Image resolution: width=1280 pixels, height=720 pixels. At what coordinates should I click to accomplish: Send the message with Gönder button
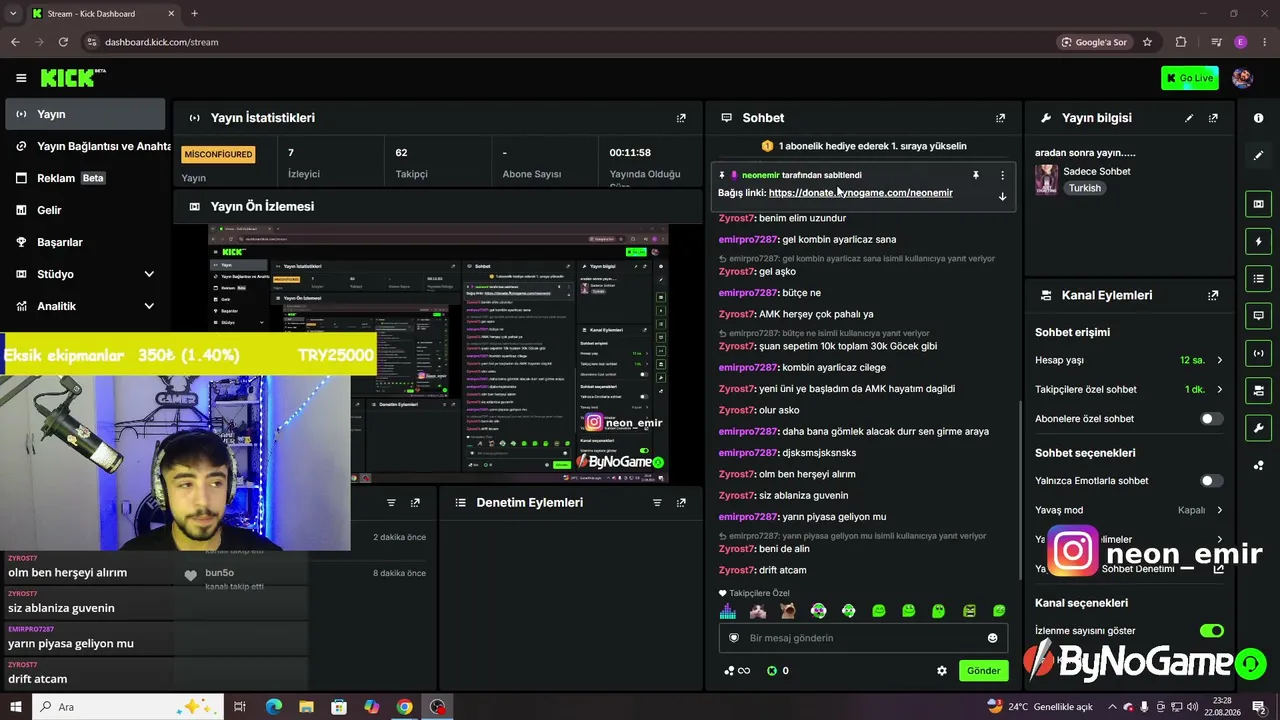[983, 671]
